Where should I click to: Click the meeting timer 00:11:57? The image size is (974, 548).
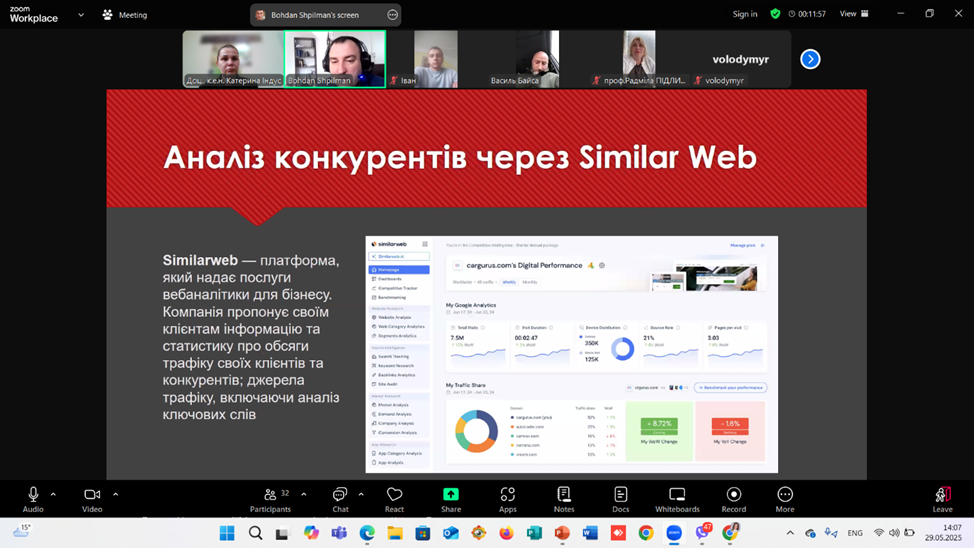tap(807, 14)
